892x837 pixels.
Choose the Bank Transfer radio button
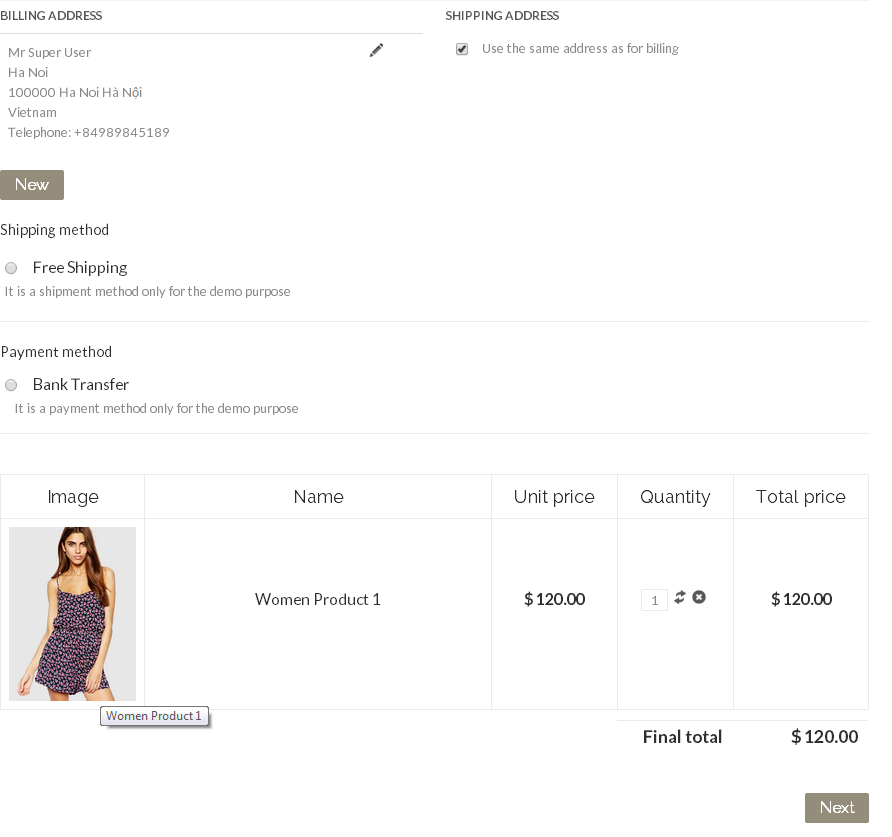11,385
